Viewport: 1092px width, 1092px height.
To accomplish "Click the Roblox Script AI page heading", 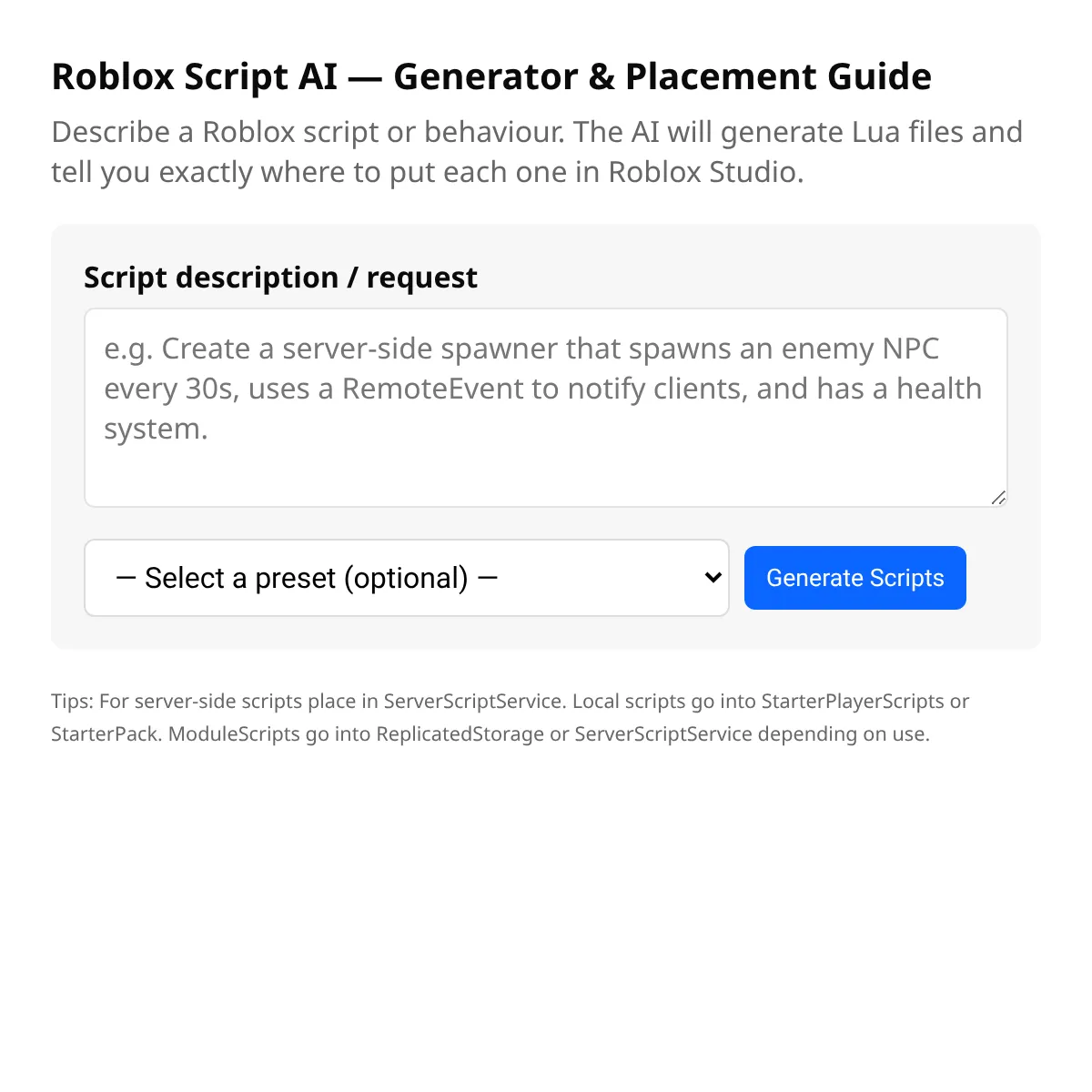I will (491, 76).
